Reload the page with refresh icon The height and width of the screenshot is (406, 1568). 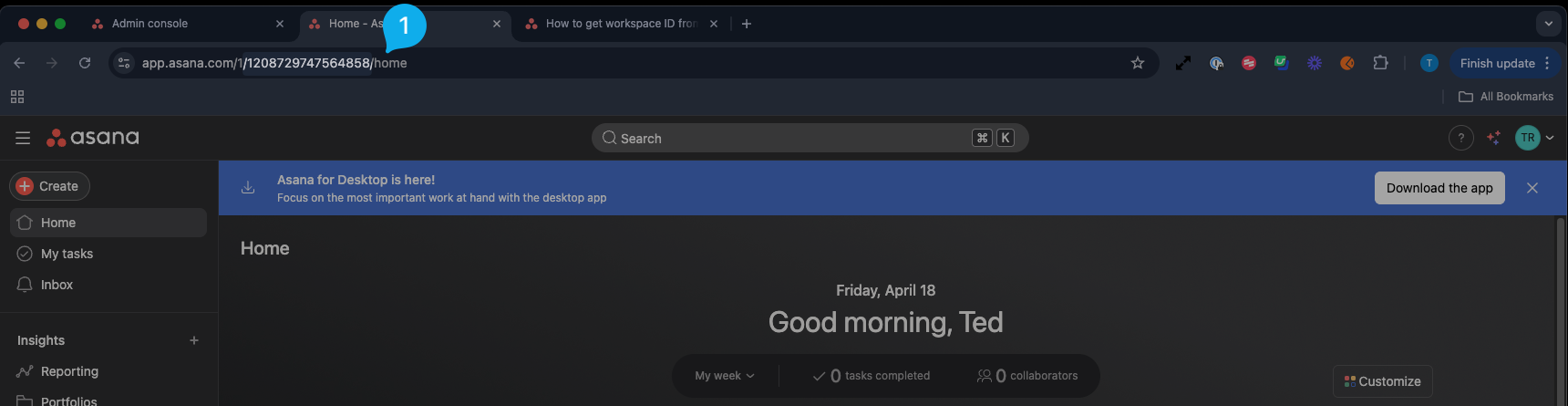(85, 63)
